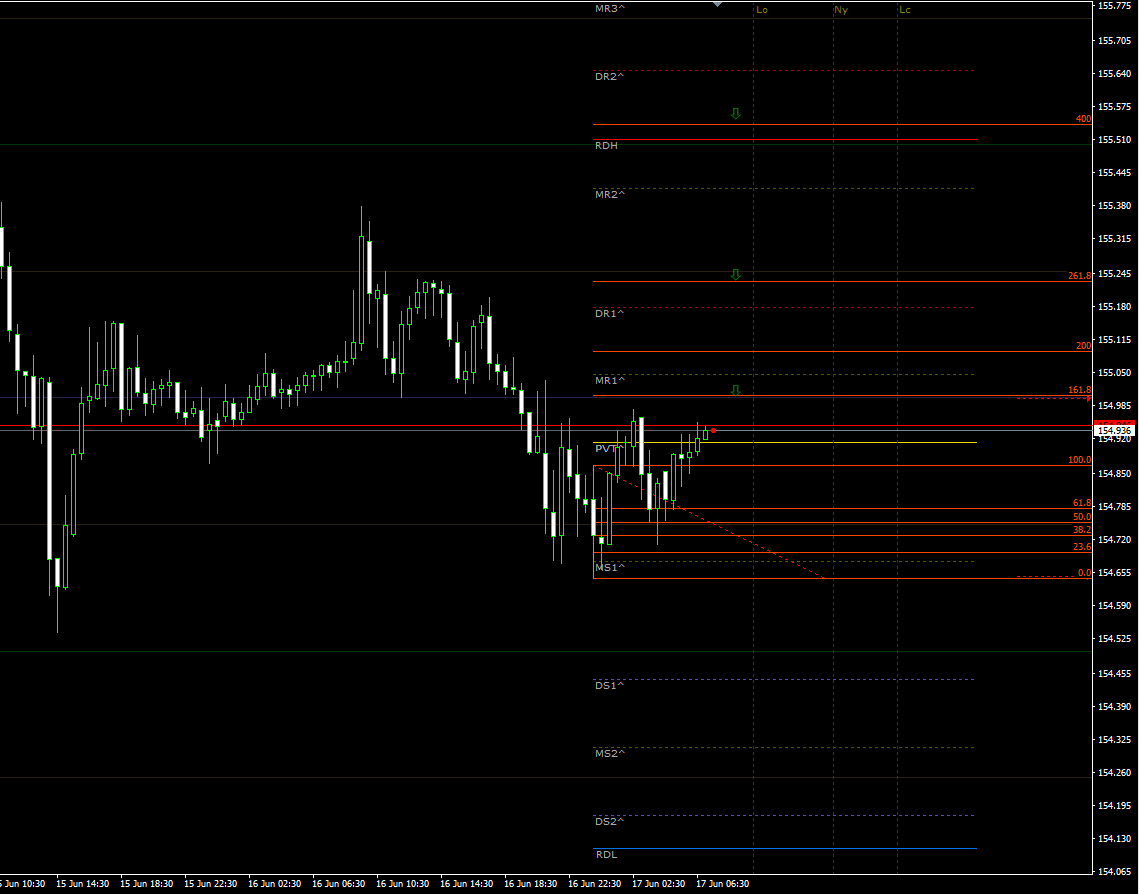Click the Lc session label

[905, 9]
